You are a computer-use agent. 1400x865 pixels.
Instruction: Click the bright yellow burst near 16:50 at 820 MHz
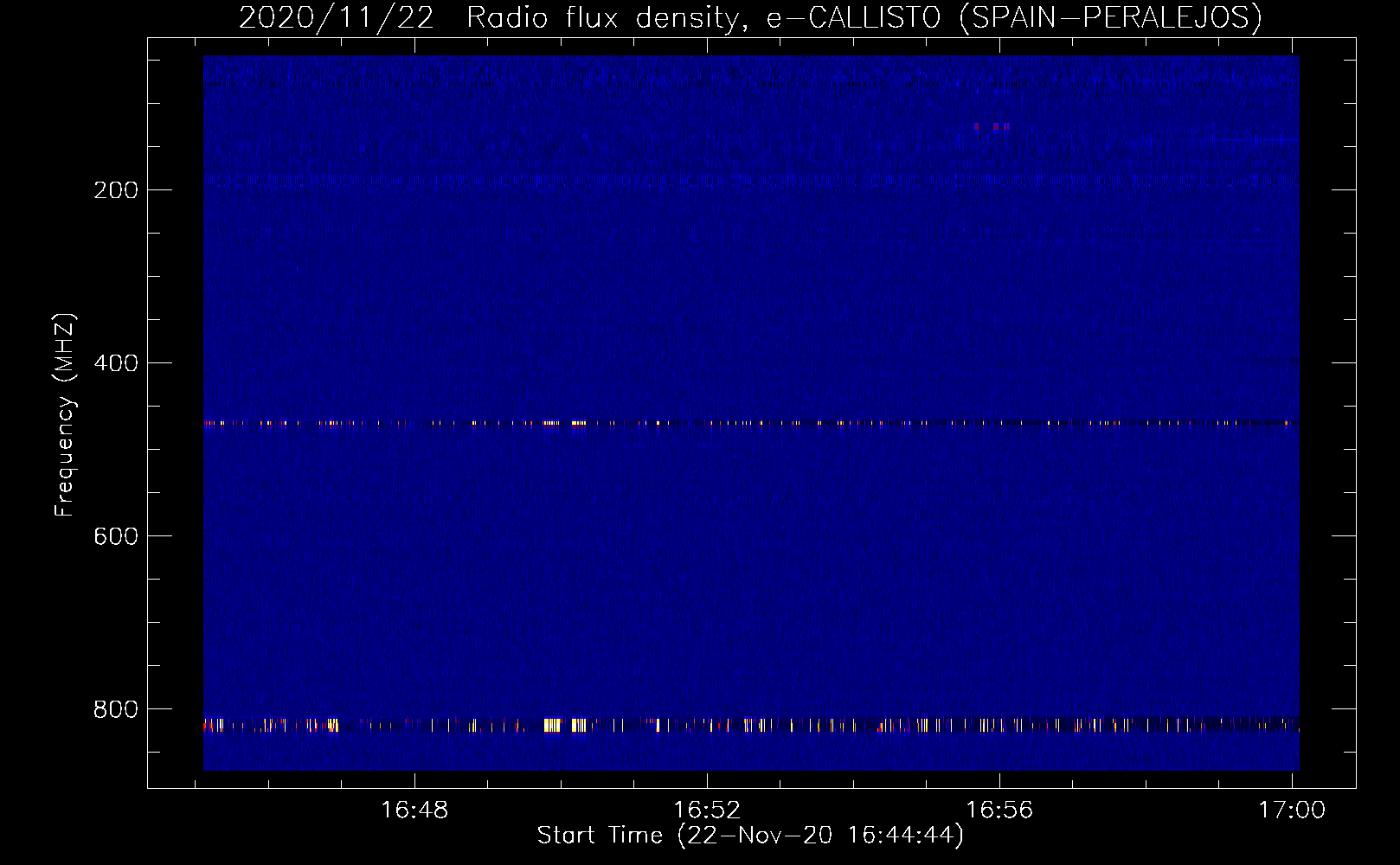(x=565, y=725)
